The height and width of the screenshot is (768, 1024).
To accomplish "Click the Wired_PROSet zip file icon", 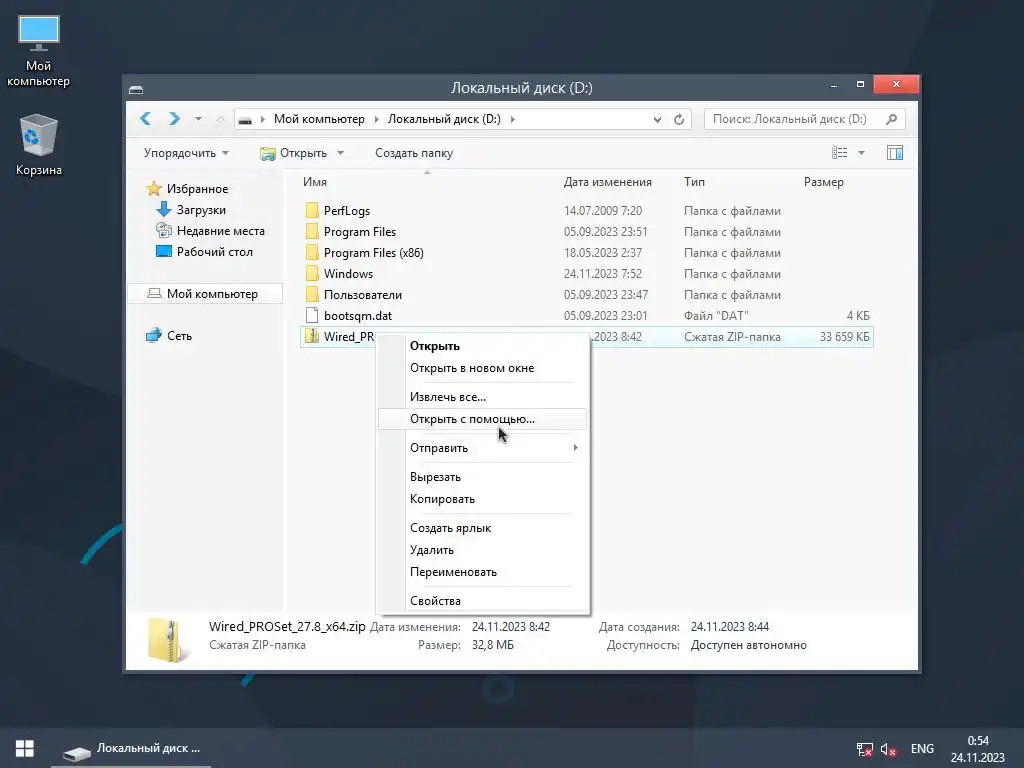I will 312,336.
